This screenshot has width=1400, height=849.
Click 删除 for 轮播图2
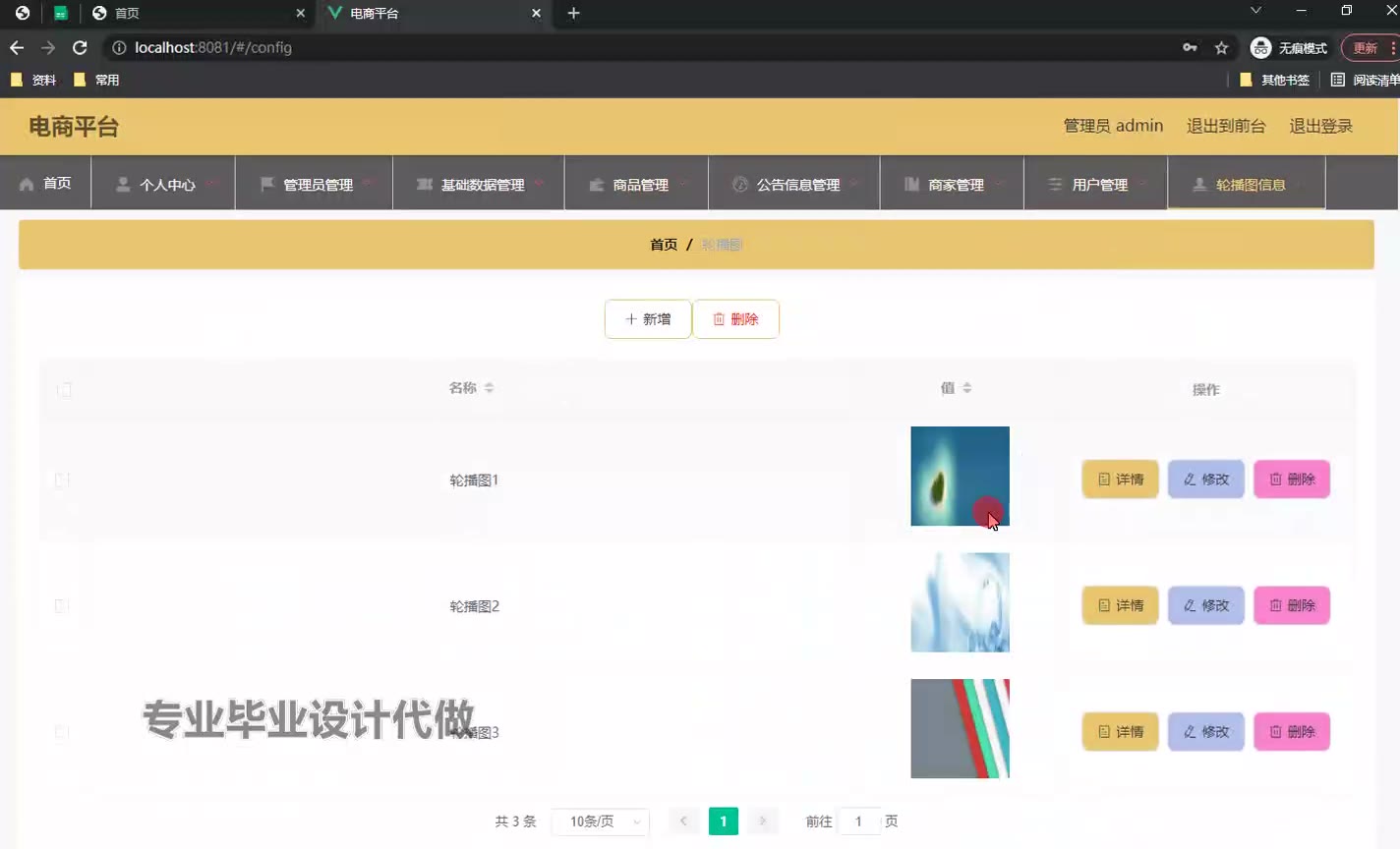pos(1292,605)
